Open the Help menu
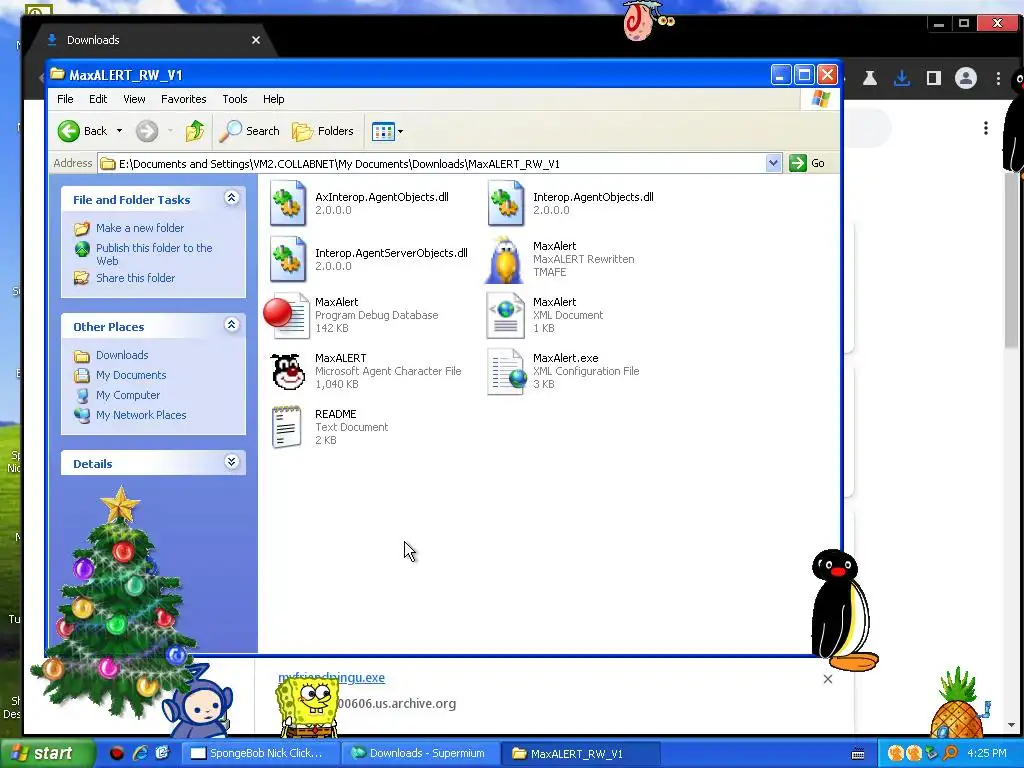 click(274, 99)
